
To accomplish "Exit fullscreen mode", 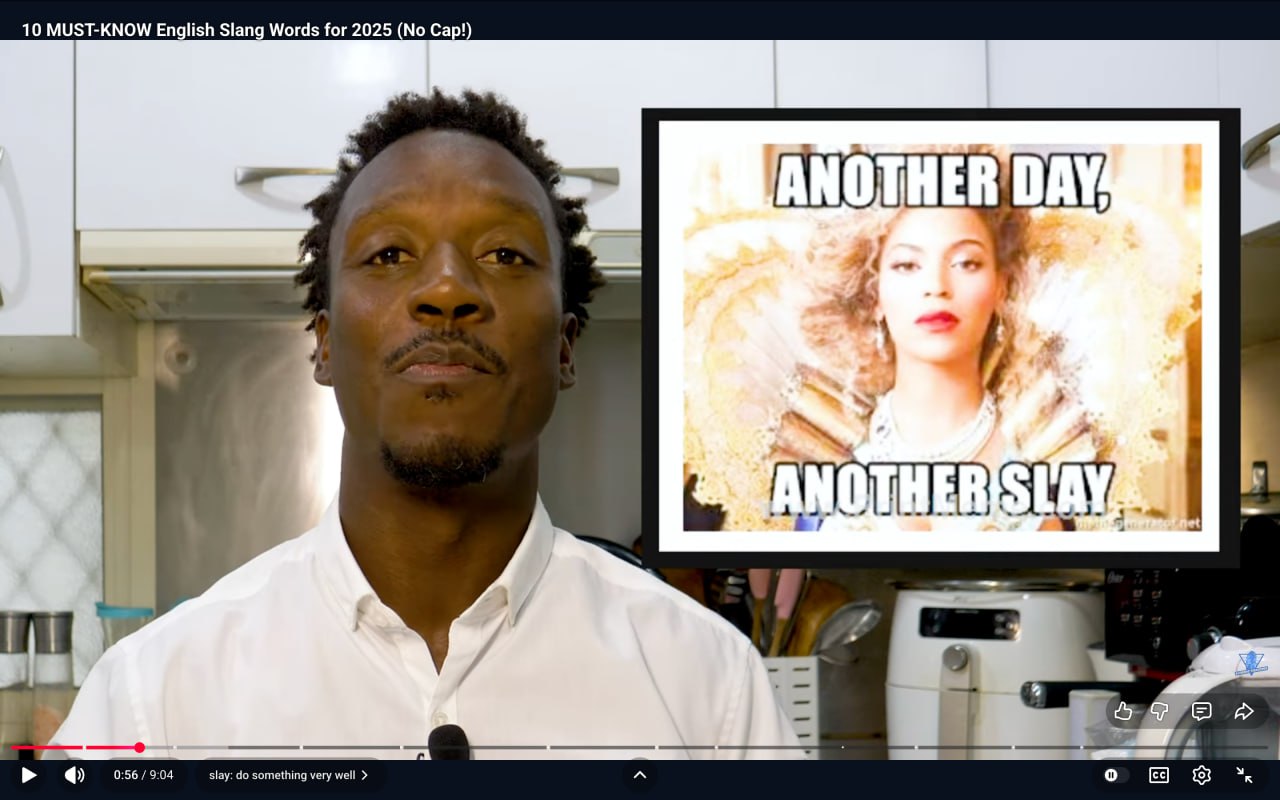I will pos(1245,775).
